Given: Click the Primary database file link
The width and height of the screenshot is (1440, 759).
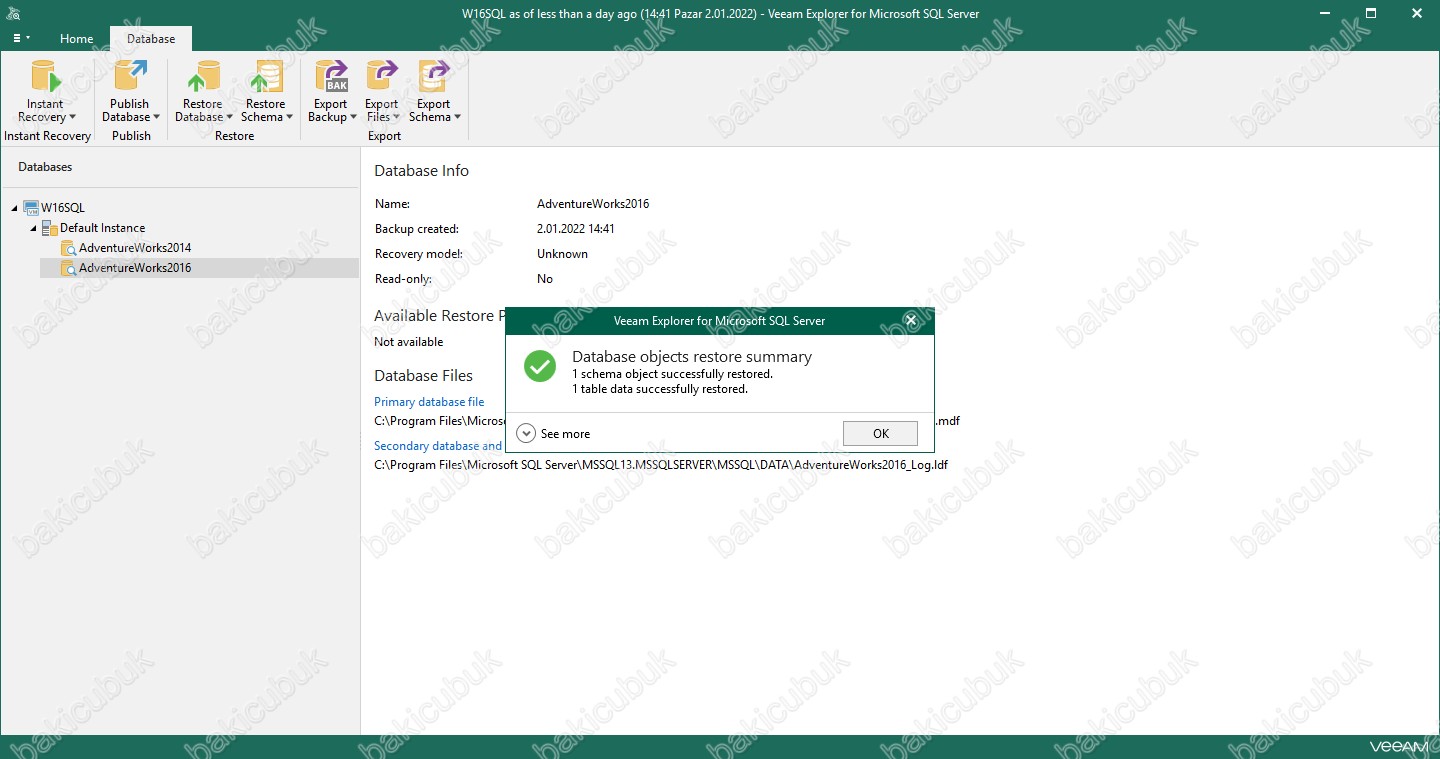Looking at the screenshot, I should [x=429, y=402].
